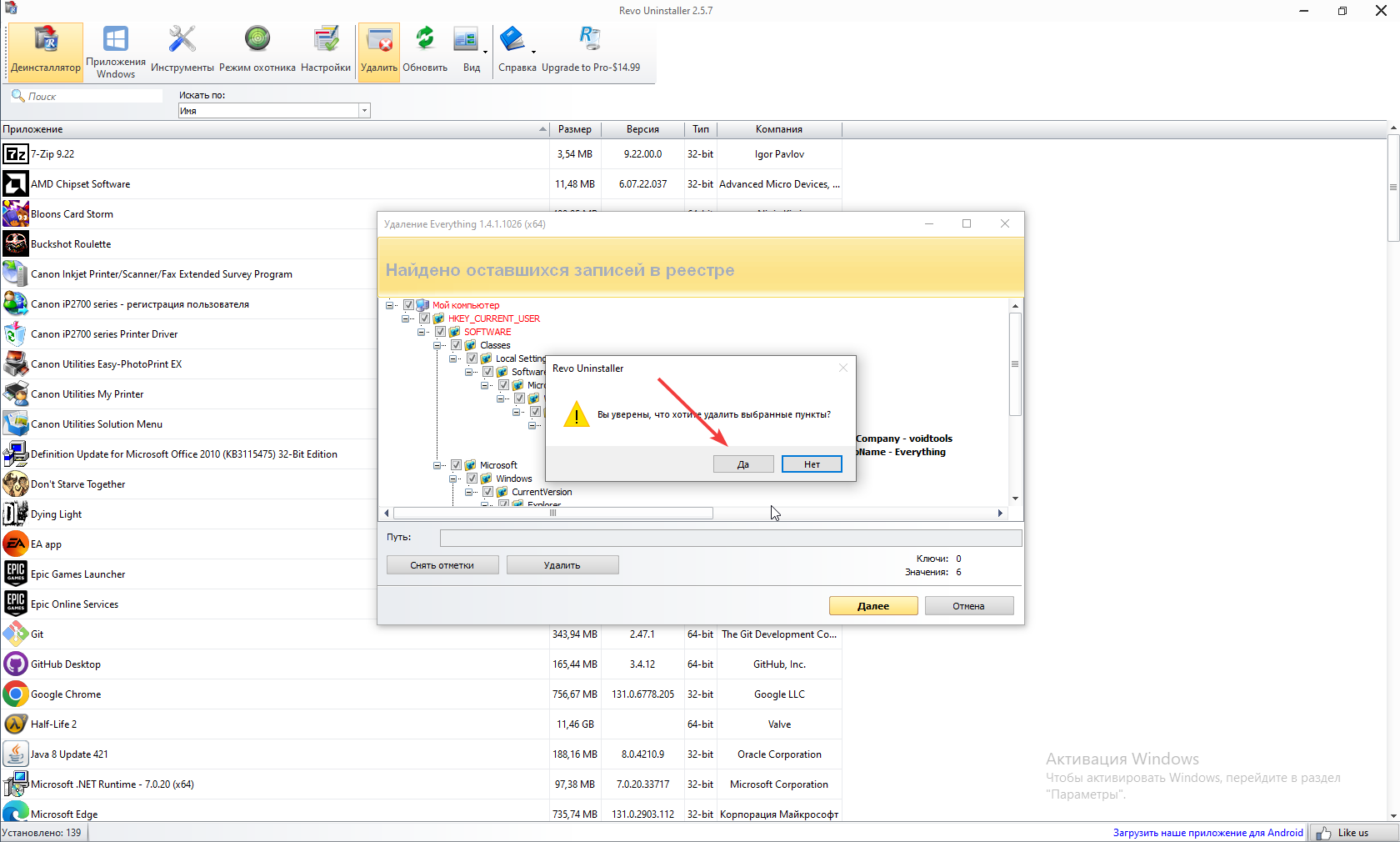Uncheck the SOFTWARE registry checkbox
This screenshot has width=1400, height=842.
440,332
